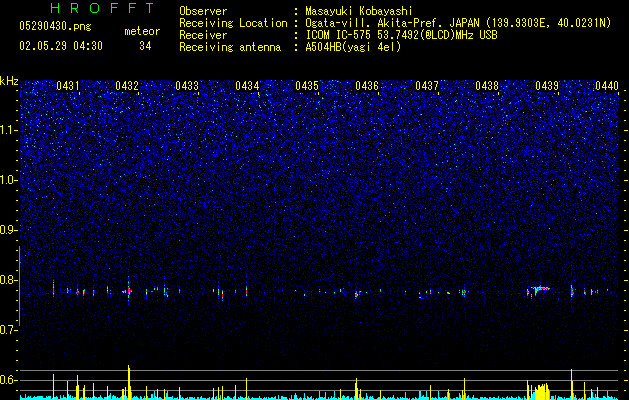Screen dimensions: 629x400
Task: Click the meteor count value 34
Action: pos(145,46)
